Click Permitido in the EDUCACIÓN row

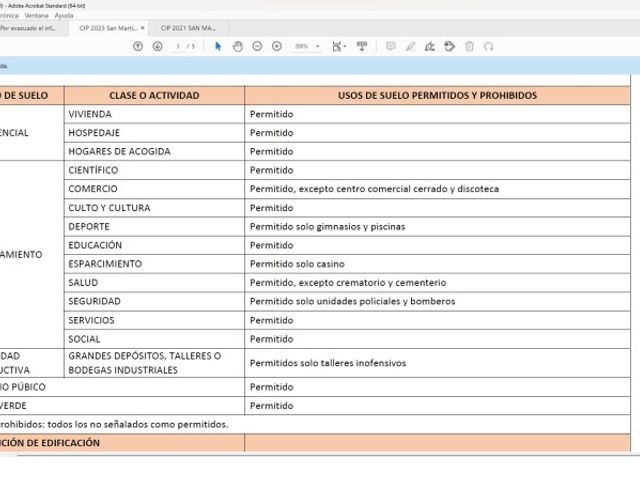pyautogui.click(x=271, y=245)
